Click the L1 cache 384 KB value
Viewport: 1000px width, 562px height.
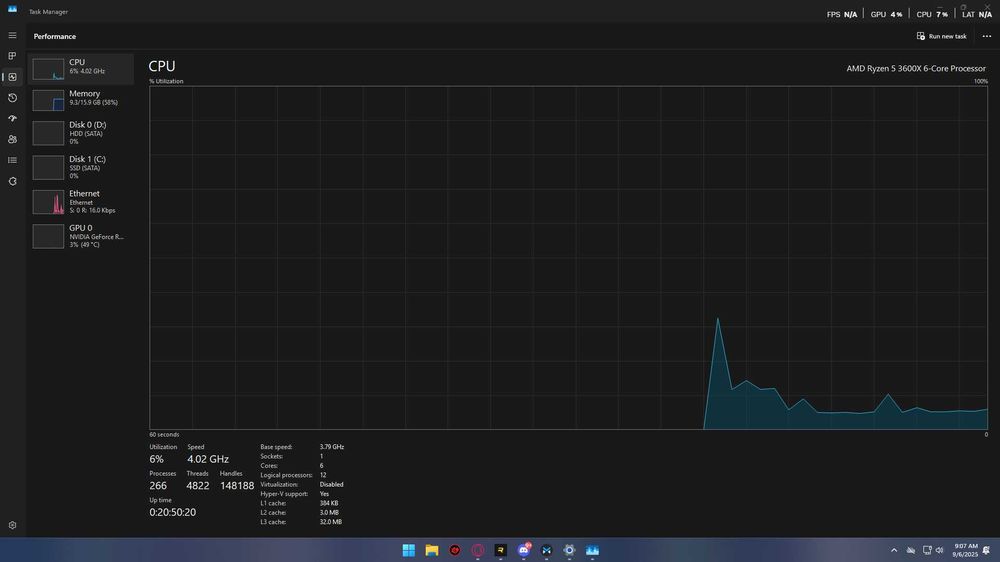329,503
